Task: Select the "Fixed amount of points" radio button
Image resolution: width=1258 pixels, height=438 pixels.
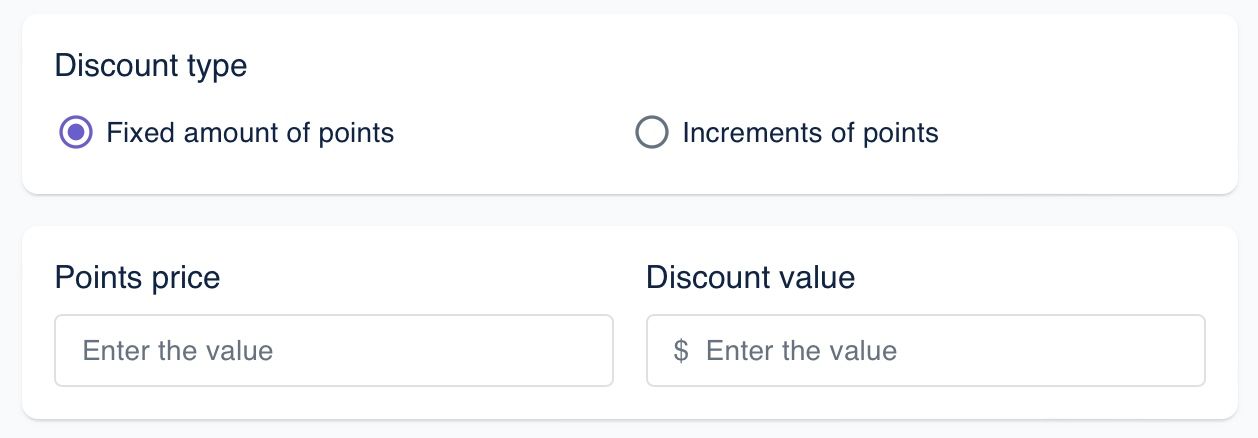Action: (76, 133)
